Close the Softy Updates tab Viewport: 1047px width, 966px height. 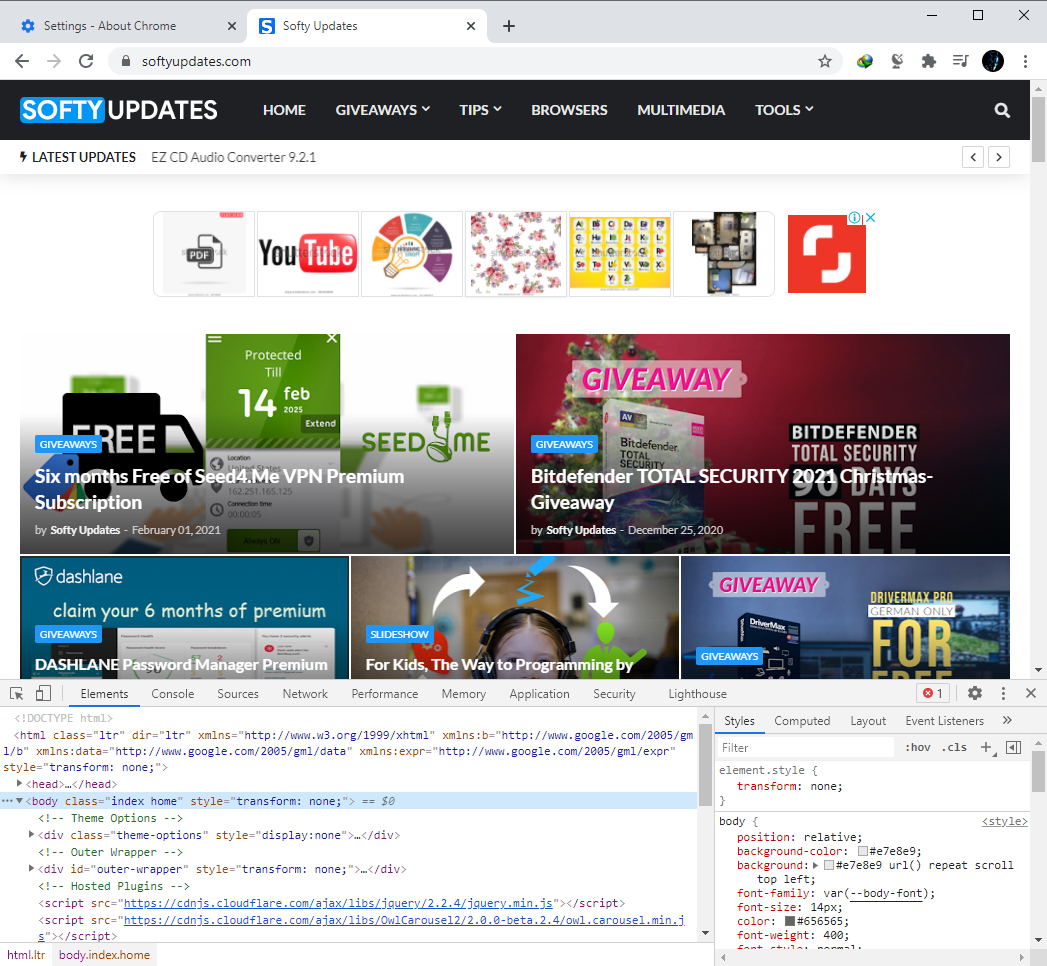click(x=471, y=26)
